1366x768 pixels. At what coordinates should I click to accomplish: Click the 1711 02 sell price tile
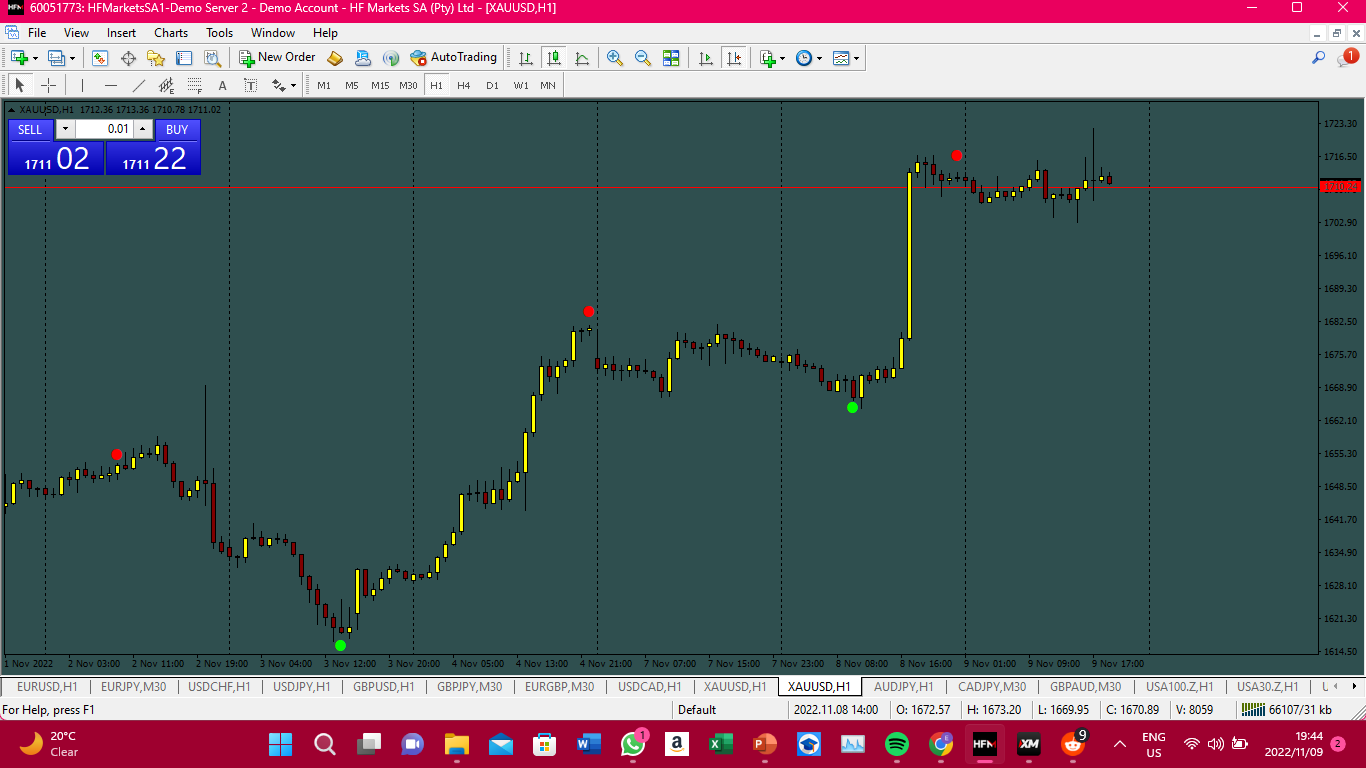56,158
